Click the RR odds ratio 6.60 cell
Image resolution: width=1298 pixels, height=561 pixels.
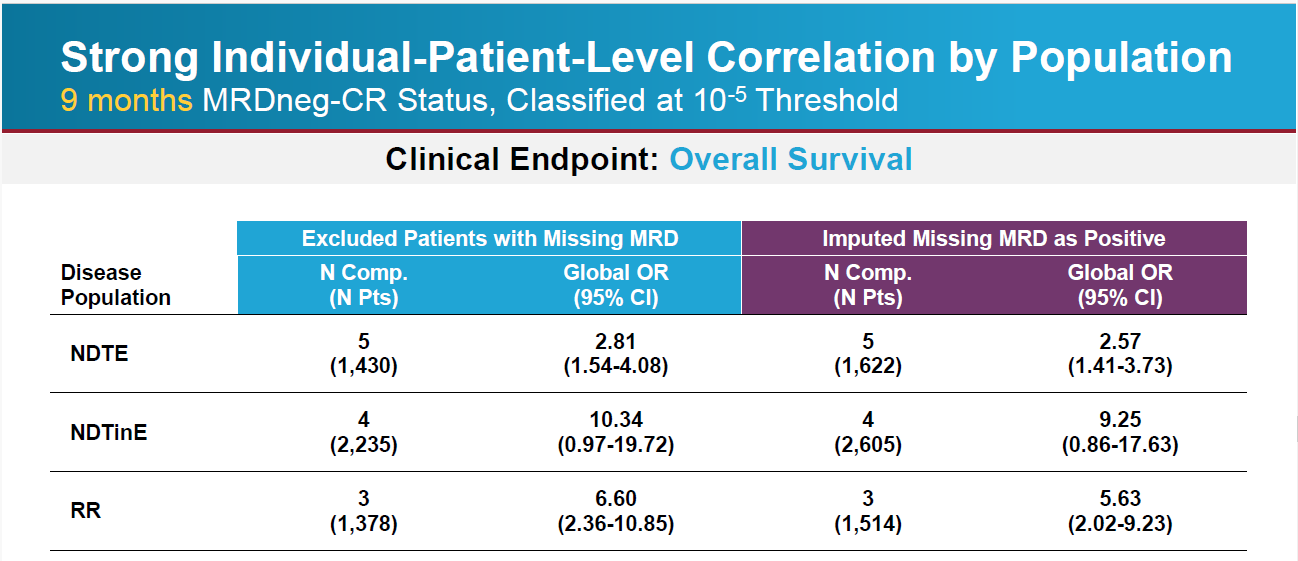pyautogui.click(x=615, y=510)
